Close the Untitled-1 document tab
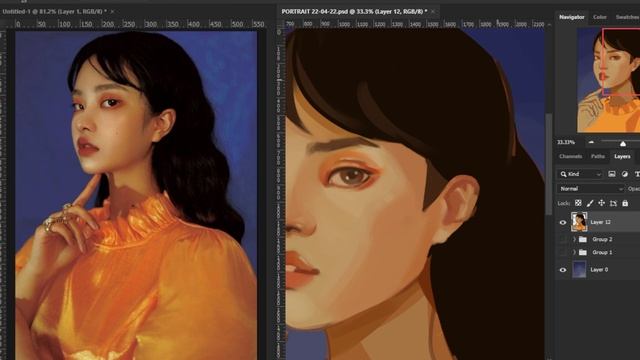This screenshot has width=640, height=360. click(x=113, y=11)
